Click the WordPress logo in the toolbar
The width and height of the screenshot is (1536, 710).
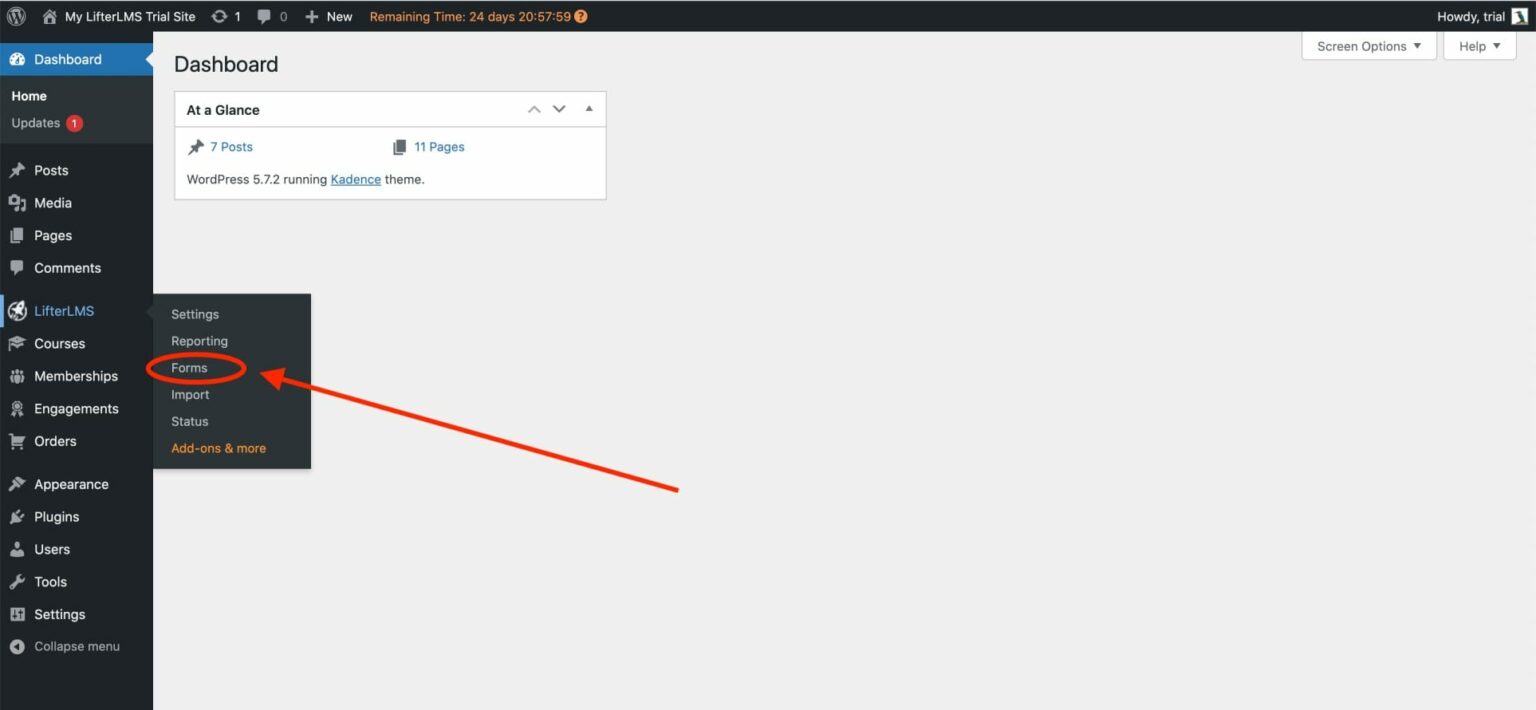[x=15, y=16]
